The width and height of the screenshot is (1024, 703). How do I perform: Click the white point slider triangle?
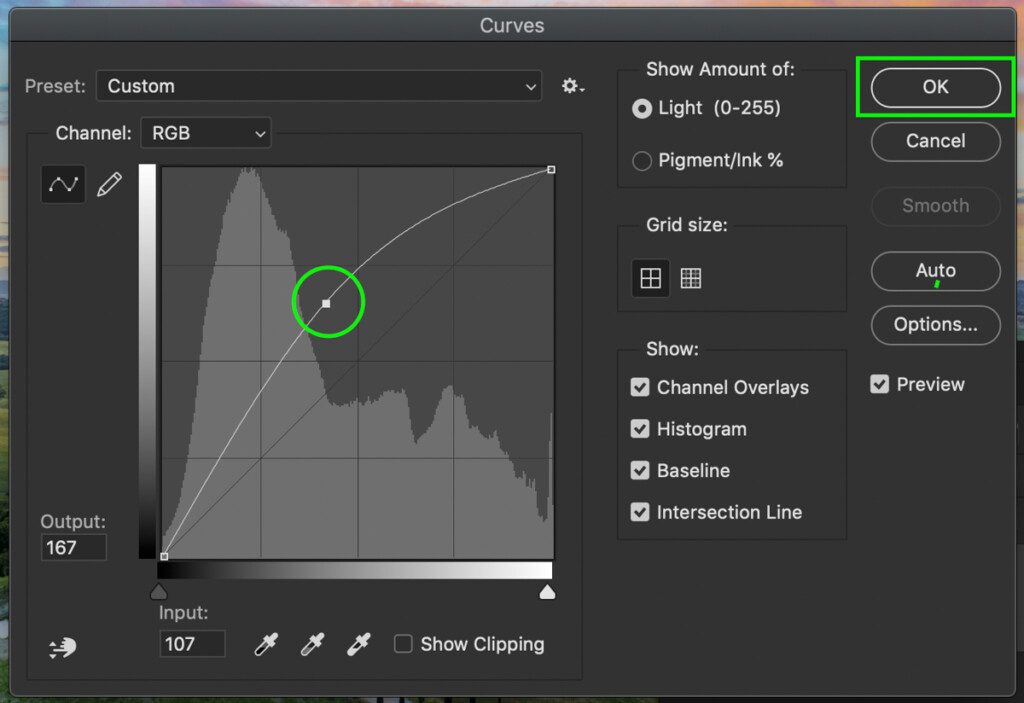(547, 592)
